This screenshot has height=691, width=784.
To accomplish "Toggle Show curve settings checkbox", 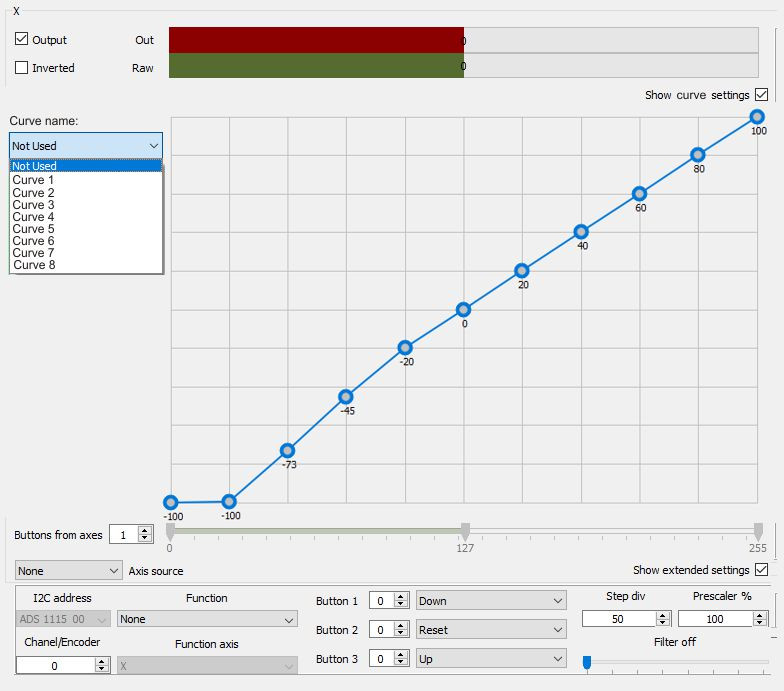I will click(762, 94).
